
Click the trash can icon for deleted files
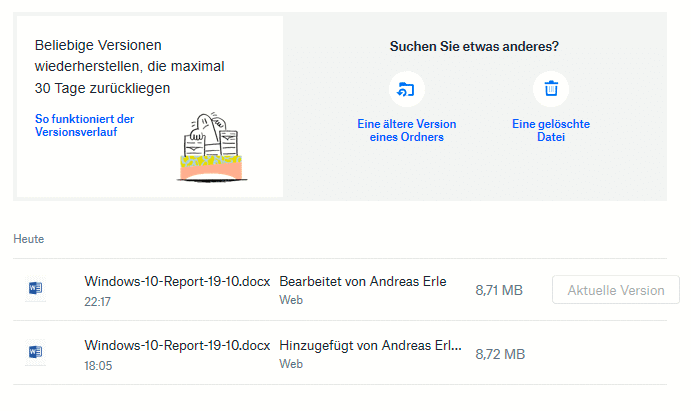[550, 89]
